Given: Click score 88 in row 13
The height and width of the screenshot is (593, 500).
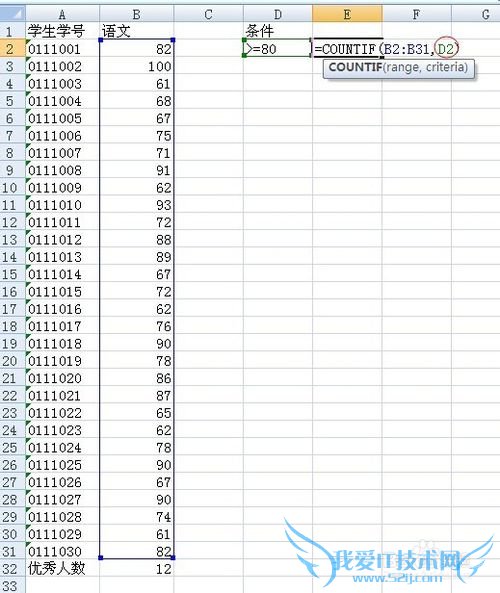Looking at the screenshot, I should pos(137,239).
